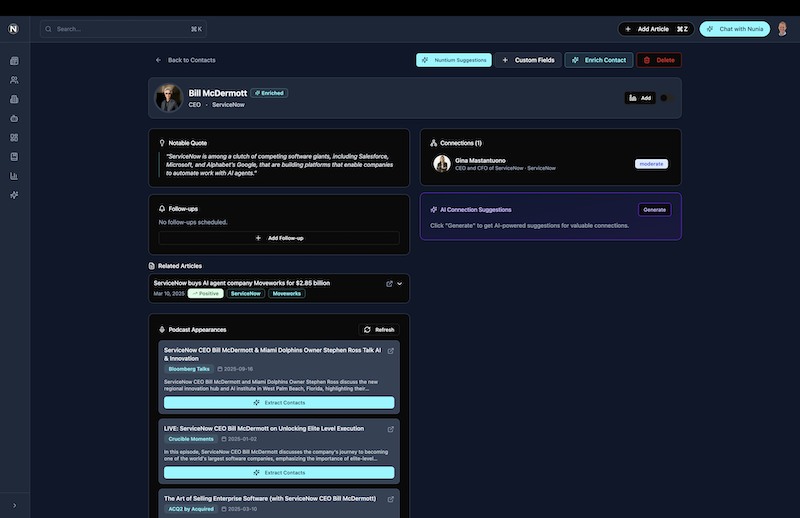Viewport: 800px width, 518px height.
Task: Open Chat with Nunia
Action: (x=735, y=29)
